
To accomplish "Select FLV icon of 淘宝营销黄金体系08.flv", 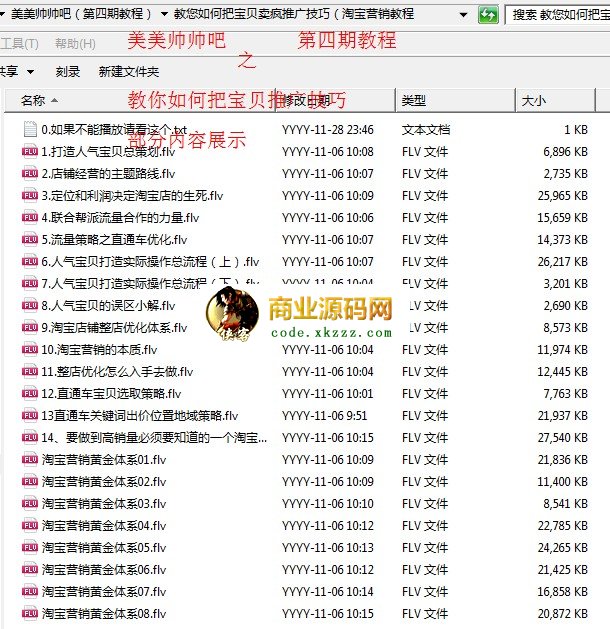I will (x=30, y=613).
